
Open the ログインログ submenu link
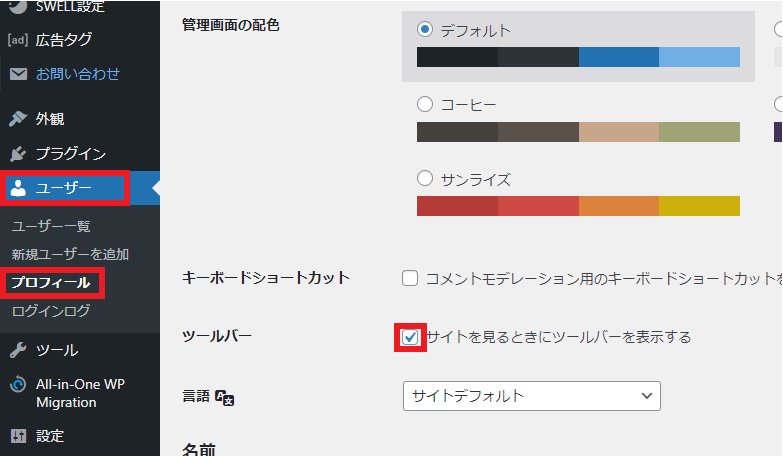pos(51,311)
